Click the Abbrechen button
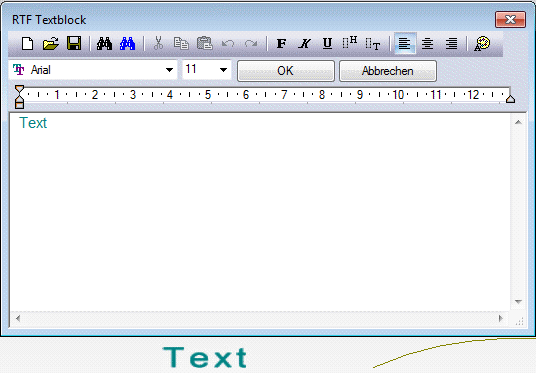Screen dimensions: 537x374 click(x=388, y=71)
